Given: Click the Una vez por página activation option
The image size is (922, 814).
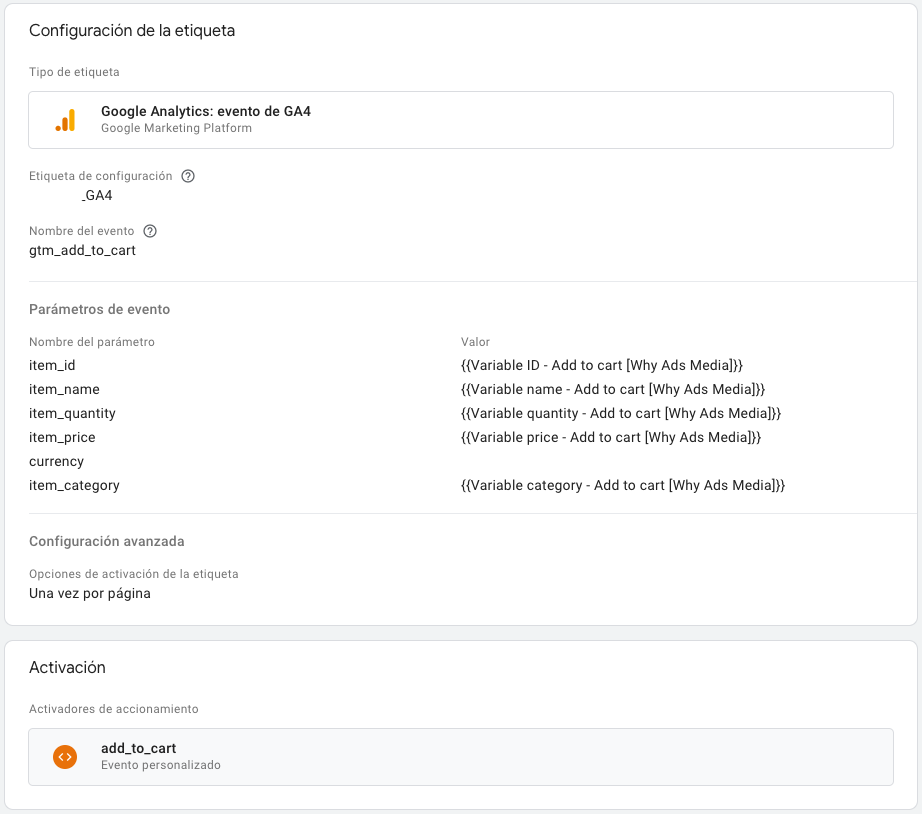Looking at the screenshot, I should 90,593.
